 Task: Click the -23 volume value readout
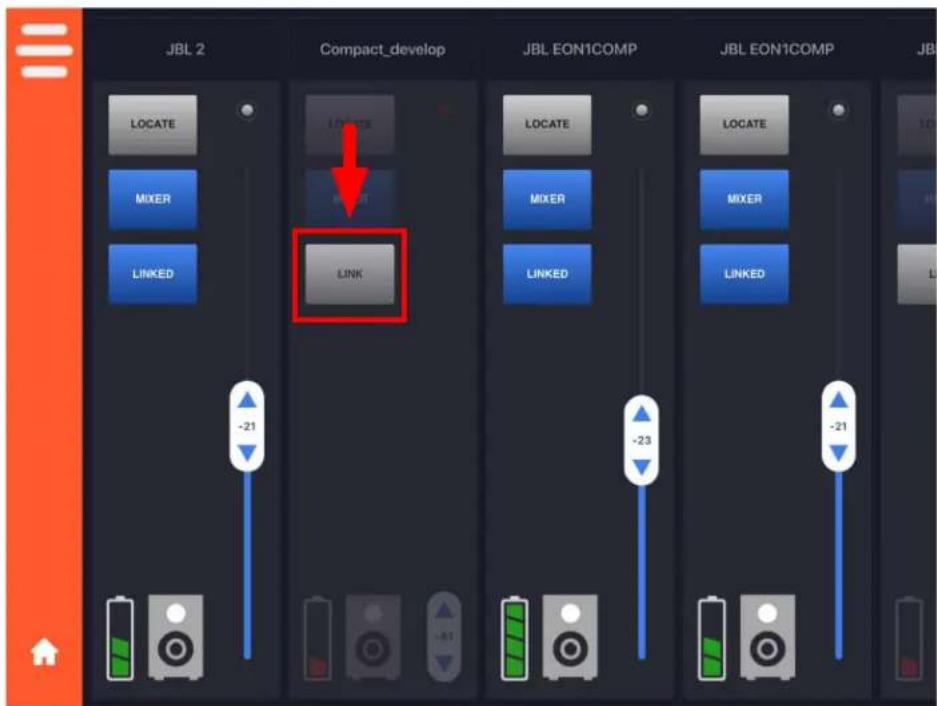(641, 441)
